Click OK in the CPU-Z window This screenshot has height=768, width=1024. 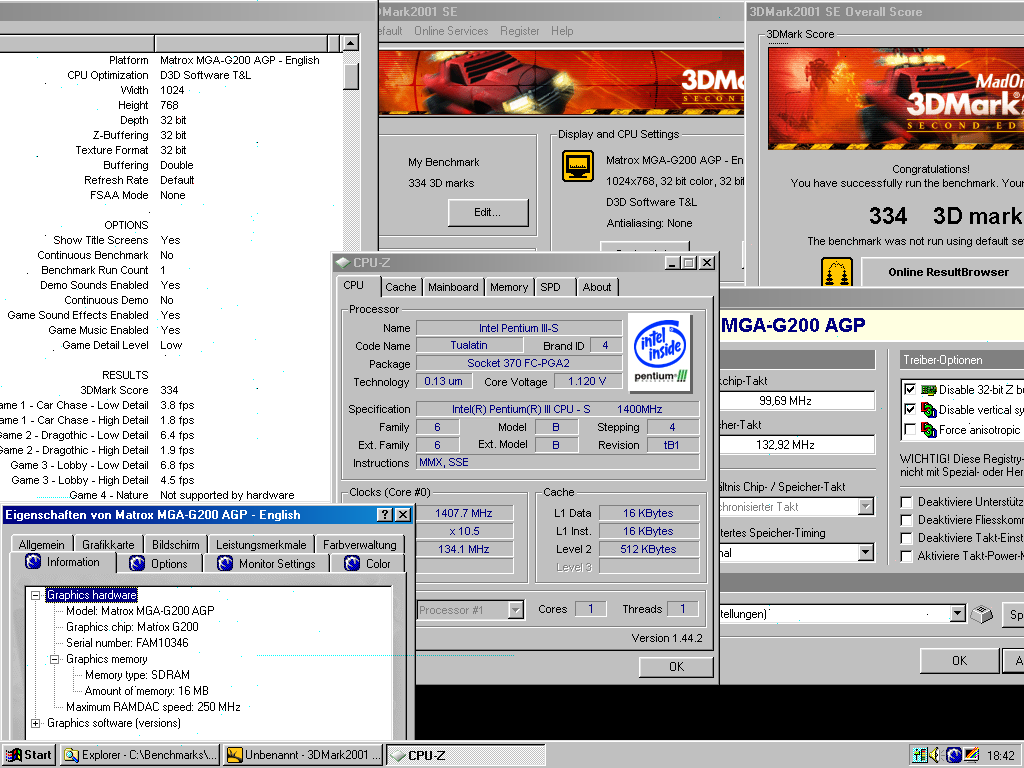point(676,666)
